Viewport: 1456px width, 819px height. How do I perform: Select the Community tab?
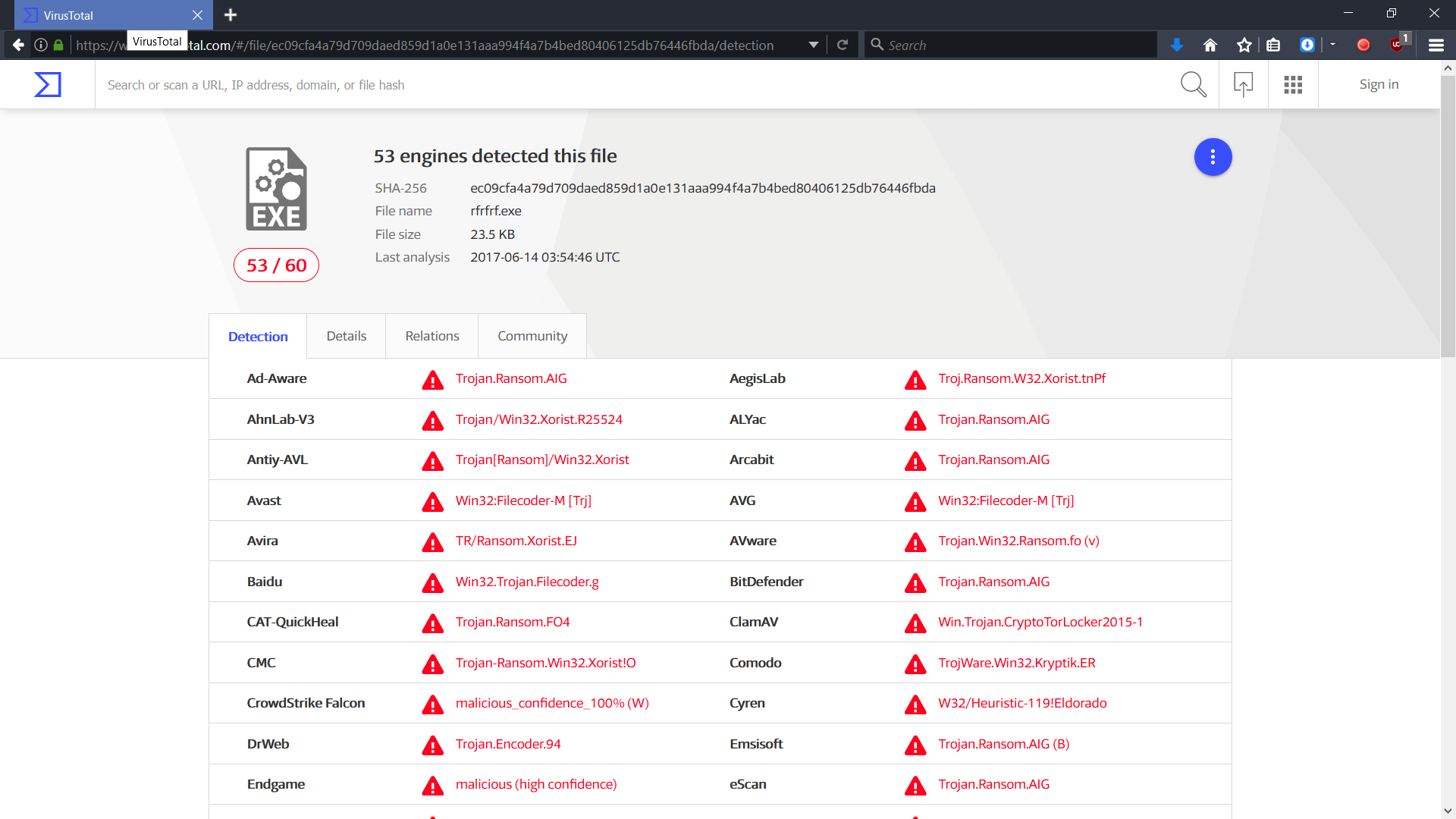[532, 336]
